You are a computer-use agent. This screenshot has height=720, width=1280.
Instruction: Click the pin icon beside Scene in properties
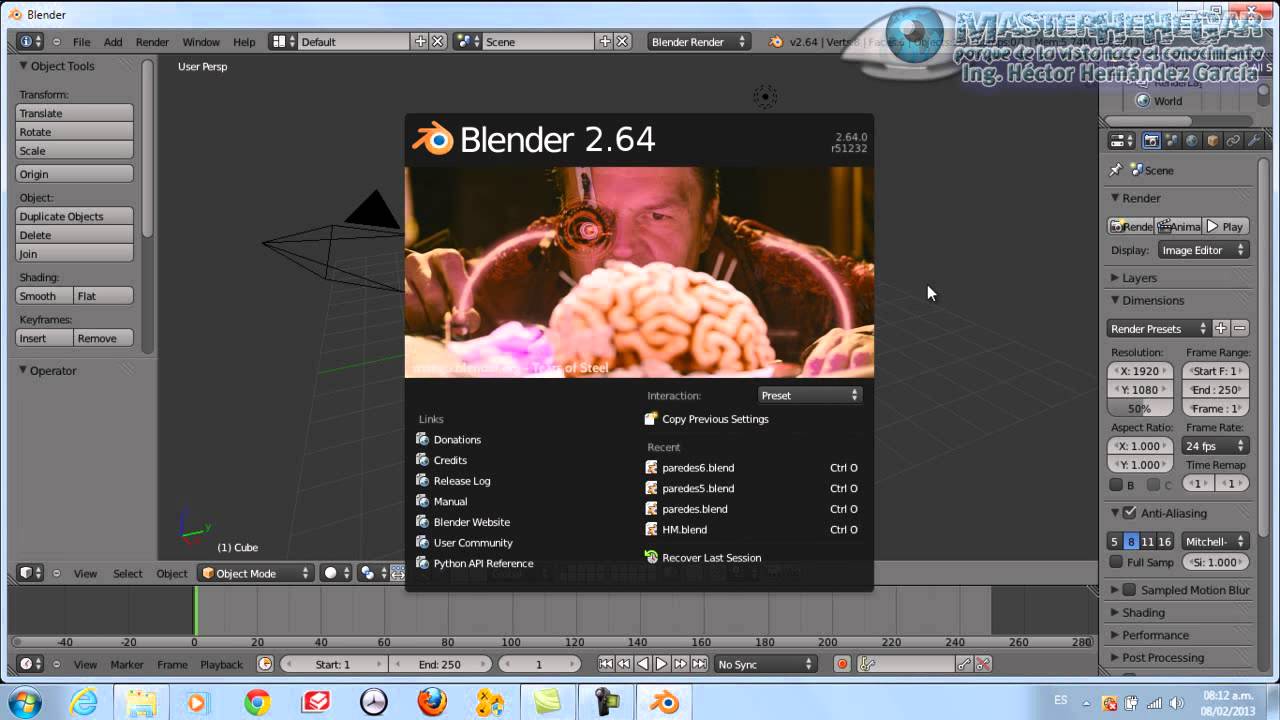pyautogui.click(x=1116, y=170)
